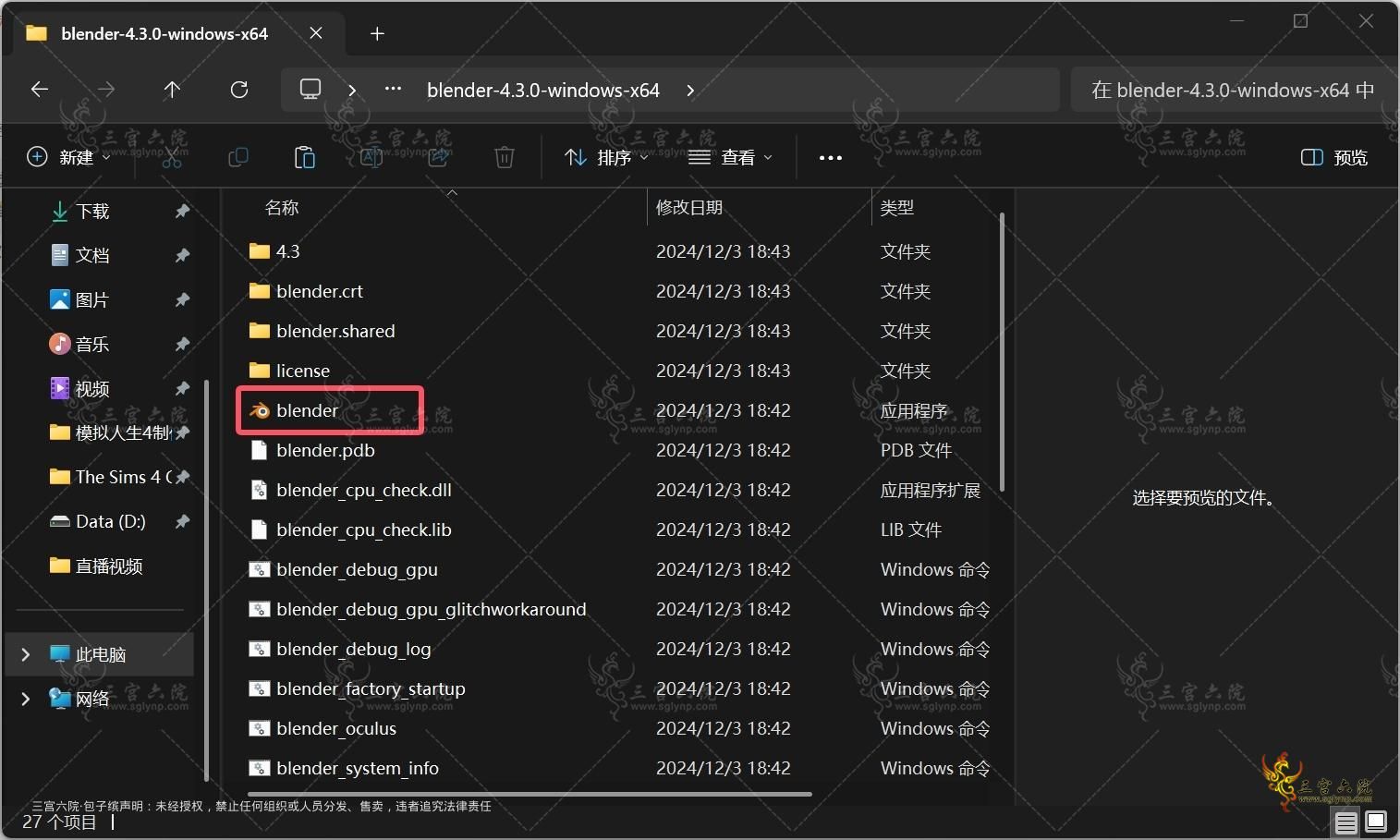The height and width of the screenshot is (840, 1400).
Task: Switch to details view icon in status bar
Action: [1346, 822]
